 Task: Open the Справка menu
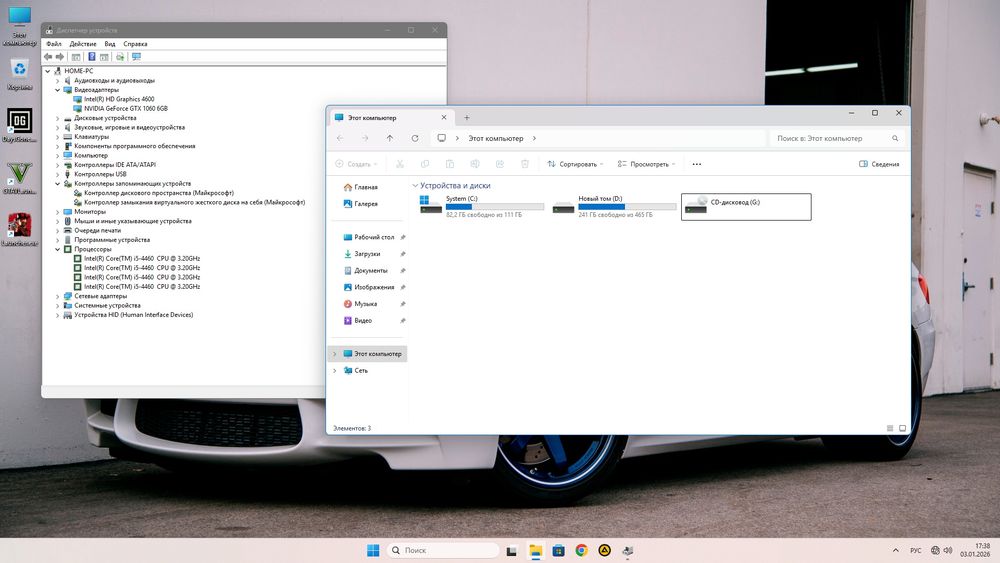(x=135, y=44)
